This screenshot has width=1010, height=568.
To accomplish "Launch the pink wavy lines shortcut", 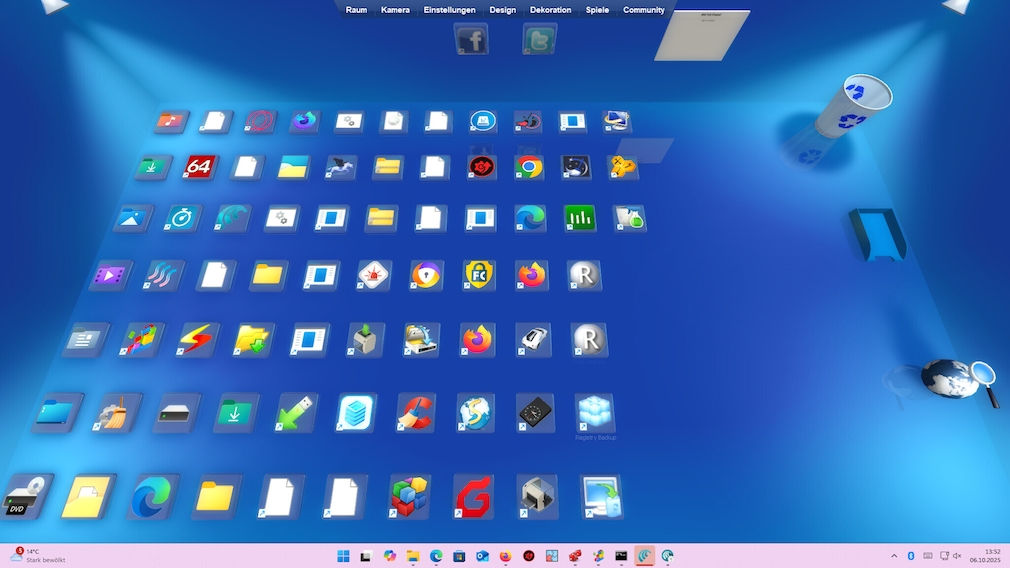I will click(162, 276).
